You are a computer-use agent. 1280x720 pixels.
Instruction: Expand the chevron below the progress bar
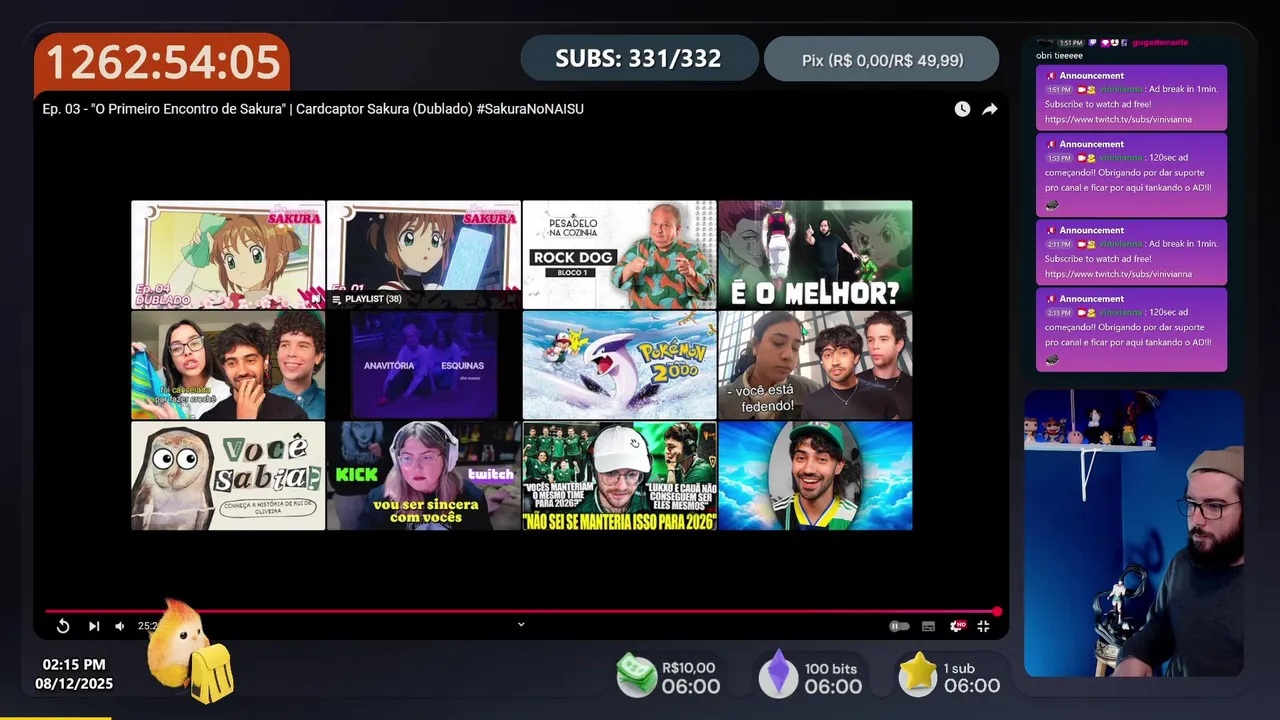point(521,624)
